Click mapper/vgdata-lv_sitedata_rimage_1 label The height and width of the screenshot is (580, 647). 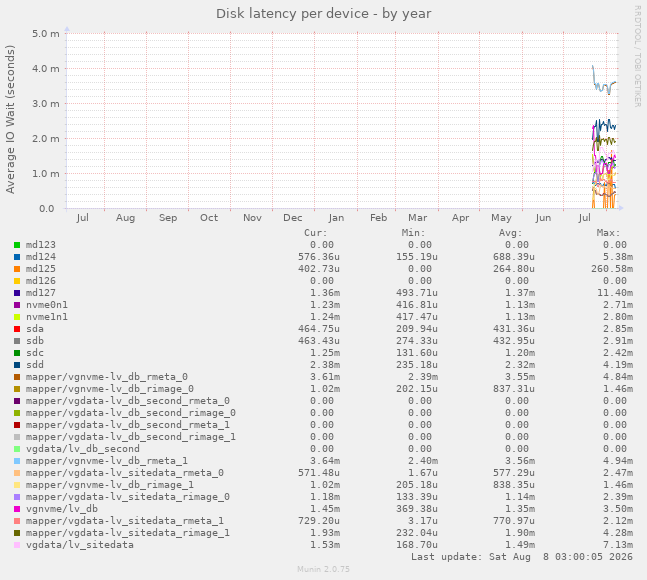click(x=128, y=532)
